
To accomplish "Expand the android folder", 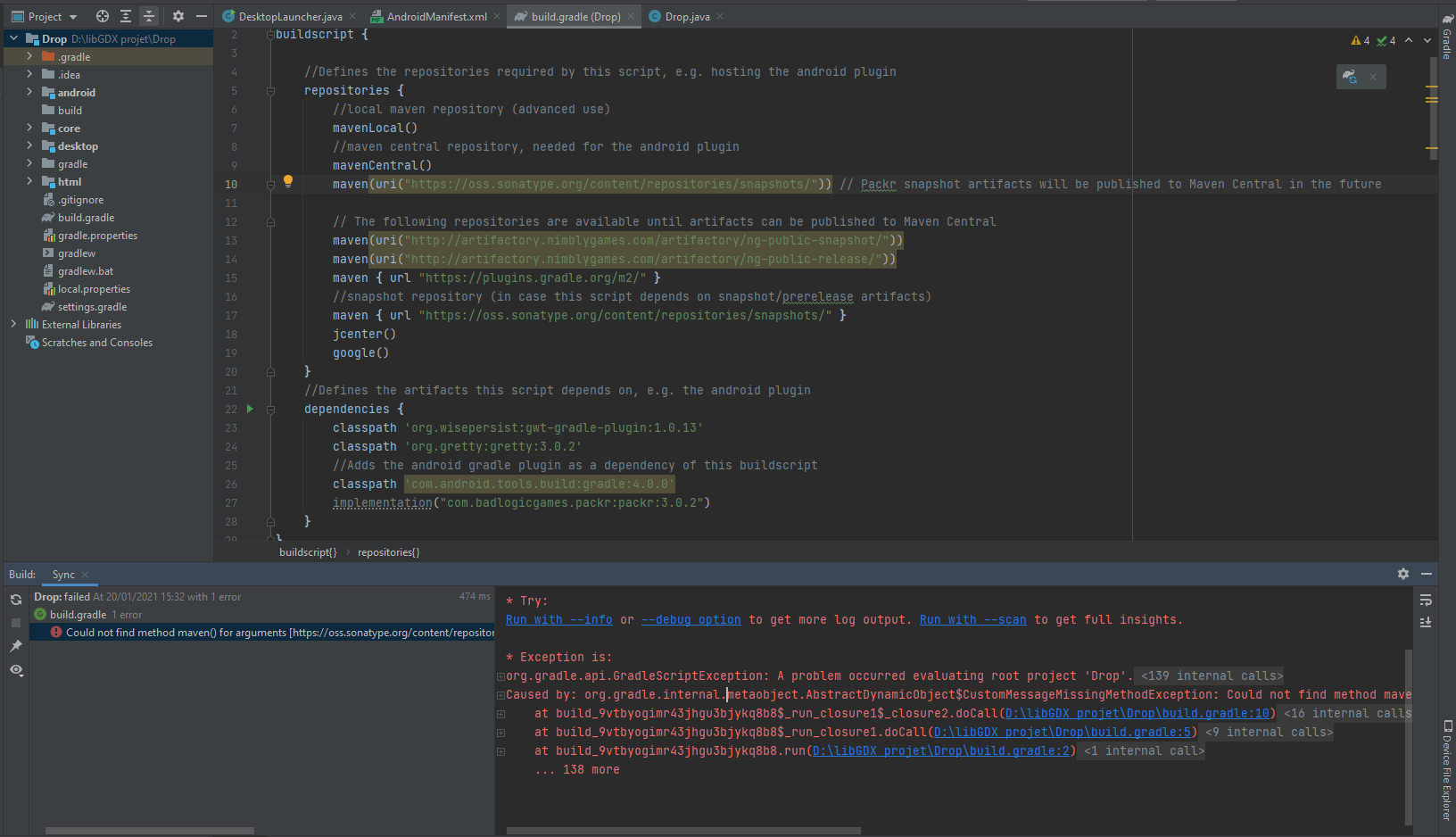I will point(29,92).
